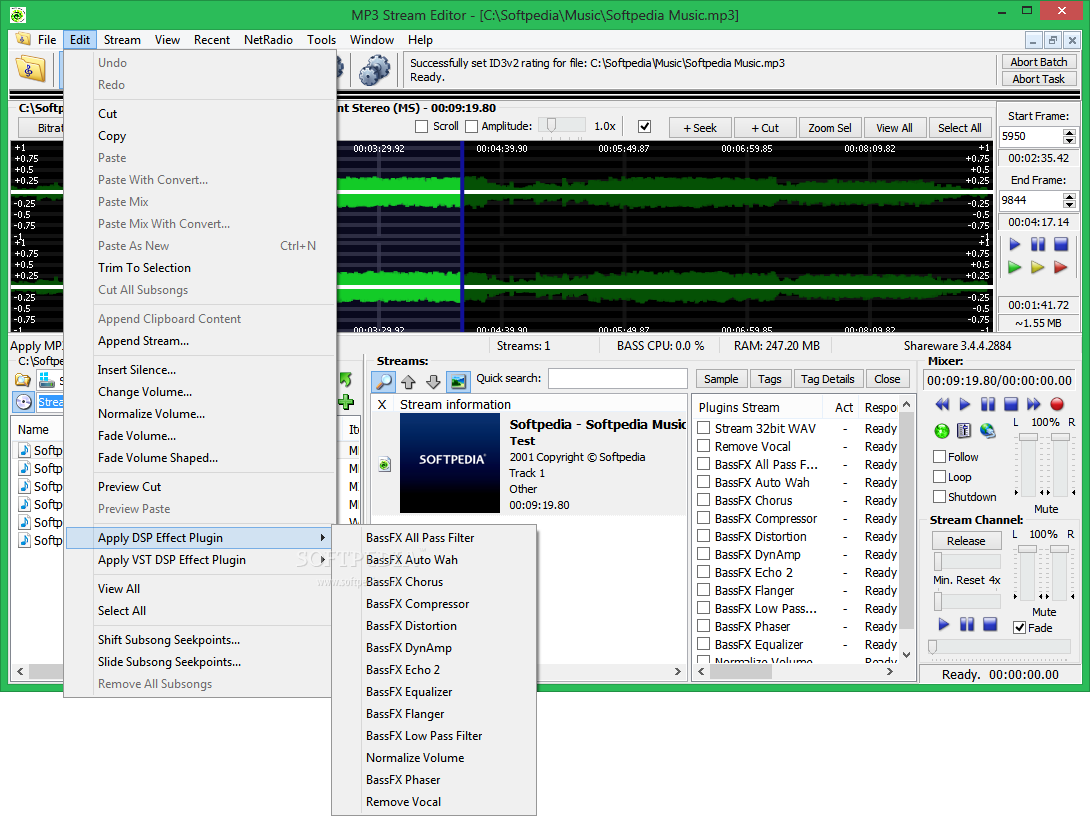The image size is (1090, 816).
Task: Open the Tools menu
Action: coord(321,40)
